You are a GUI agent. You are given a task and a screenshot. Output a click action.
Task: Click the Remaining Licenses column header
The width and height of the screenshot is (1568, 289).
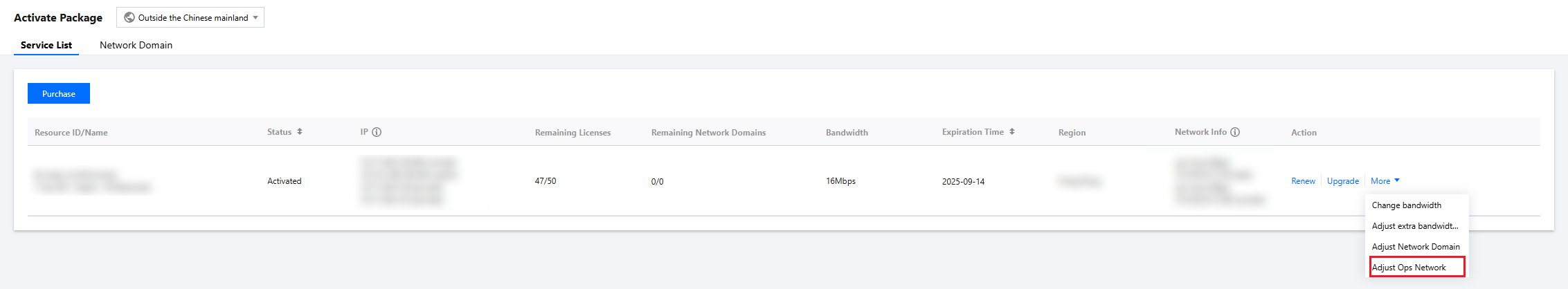pos(573,133)
